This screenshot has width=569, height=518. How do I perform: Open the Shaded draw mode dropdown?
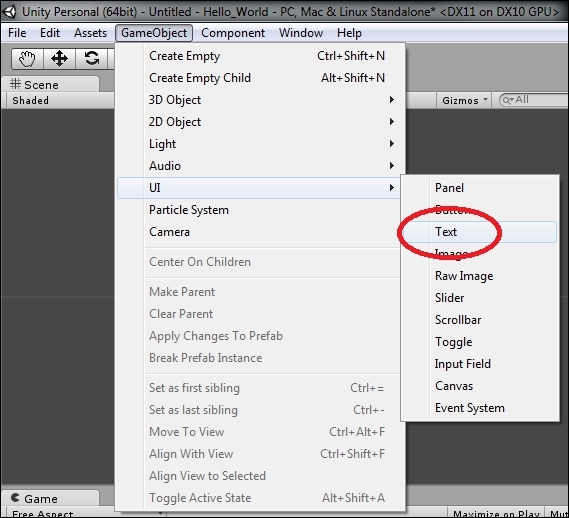(x=60, y=101)
